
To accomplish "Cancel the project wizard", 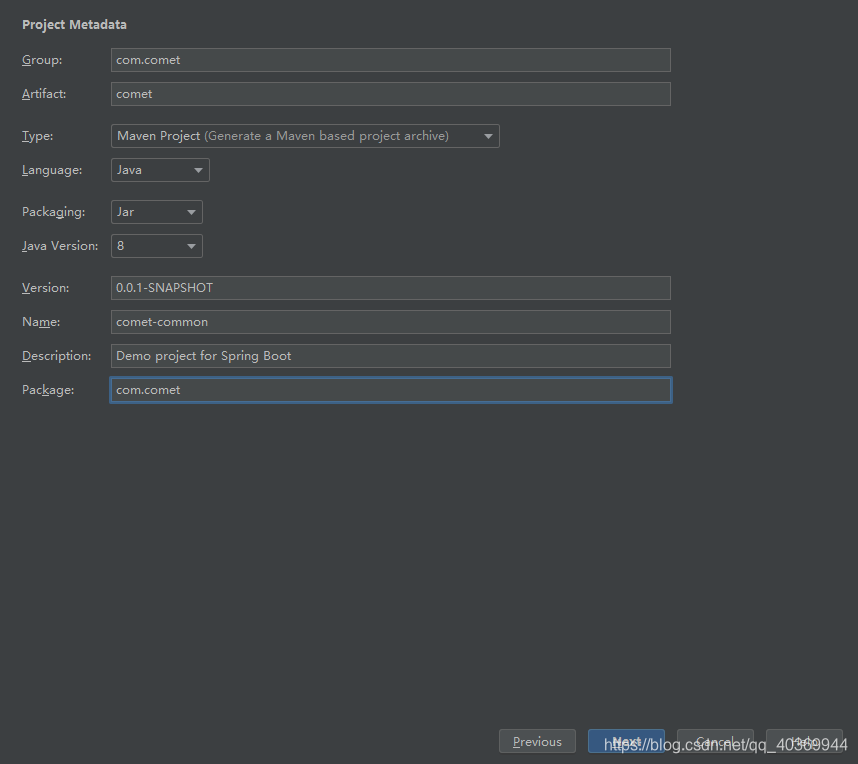I will click(715, 742).
